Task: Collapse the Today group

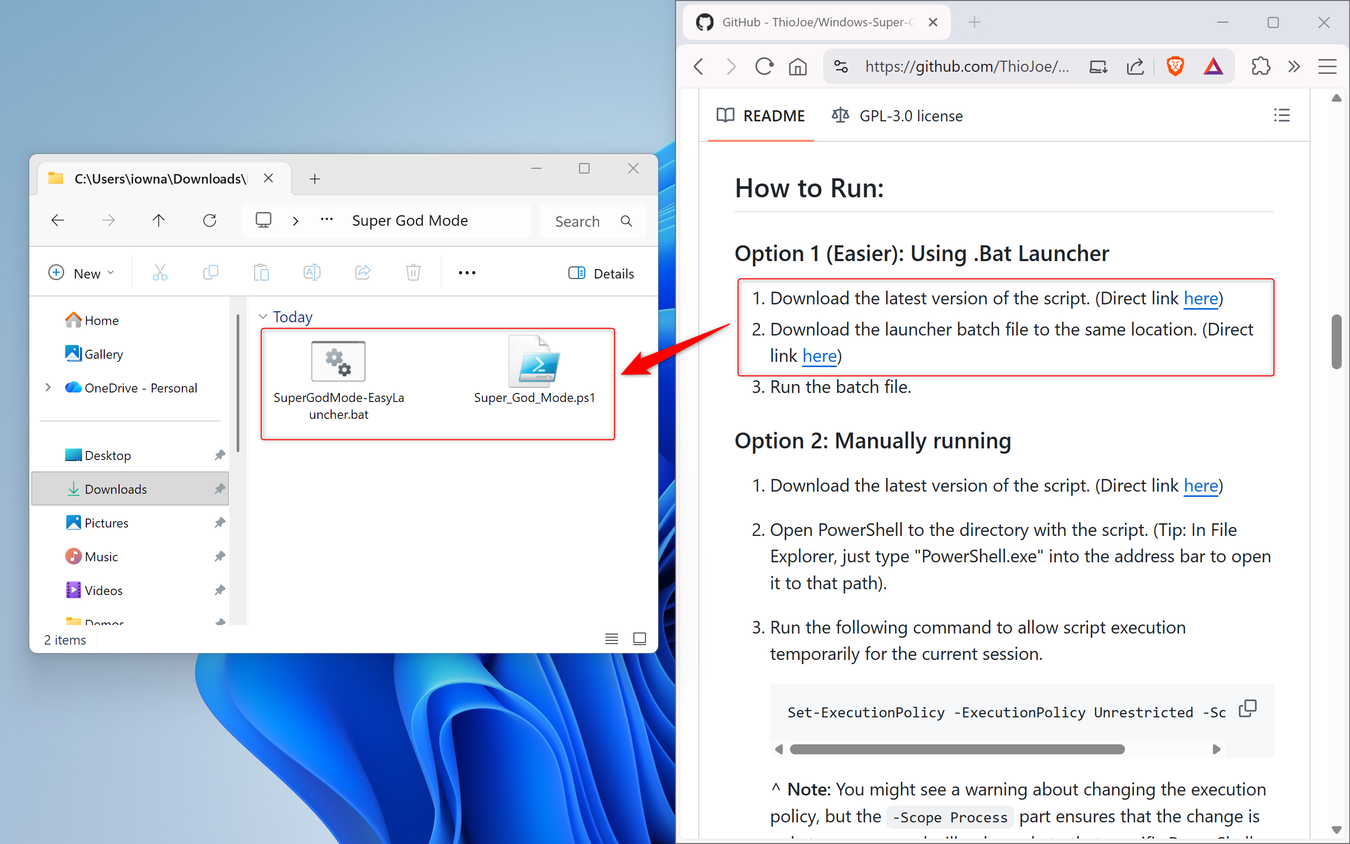Action: 263,317
